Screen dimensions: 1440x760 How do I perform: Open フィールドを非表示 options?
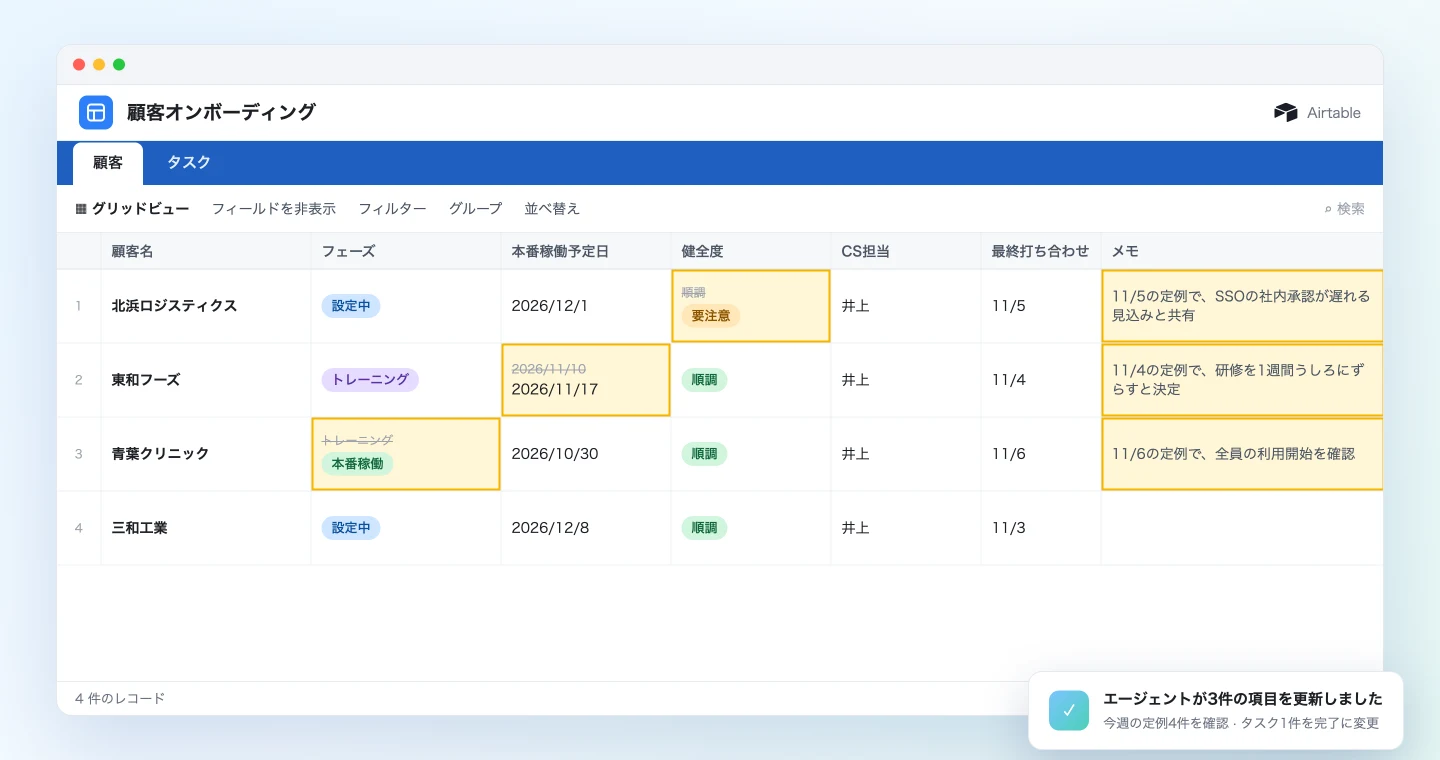click(x=274, y=209)
